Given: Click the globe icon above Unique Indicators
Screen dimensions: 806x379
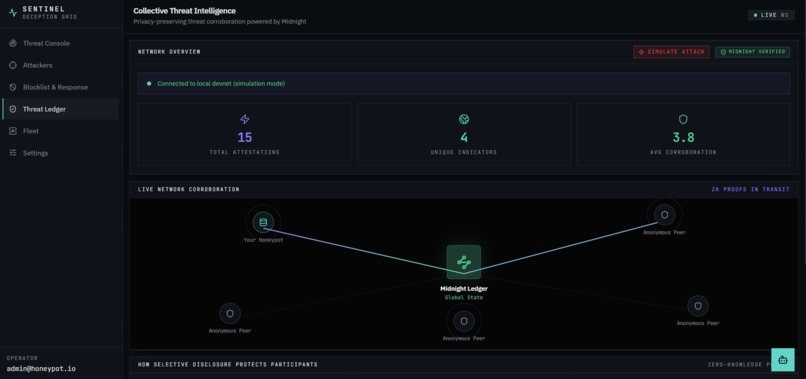Looking at the screenshot, I should tap(464, 119).
